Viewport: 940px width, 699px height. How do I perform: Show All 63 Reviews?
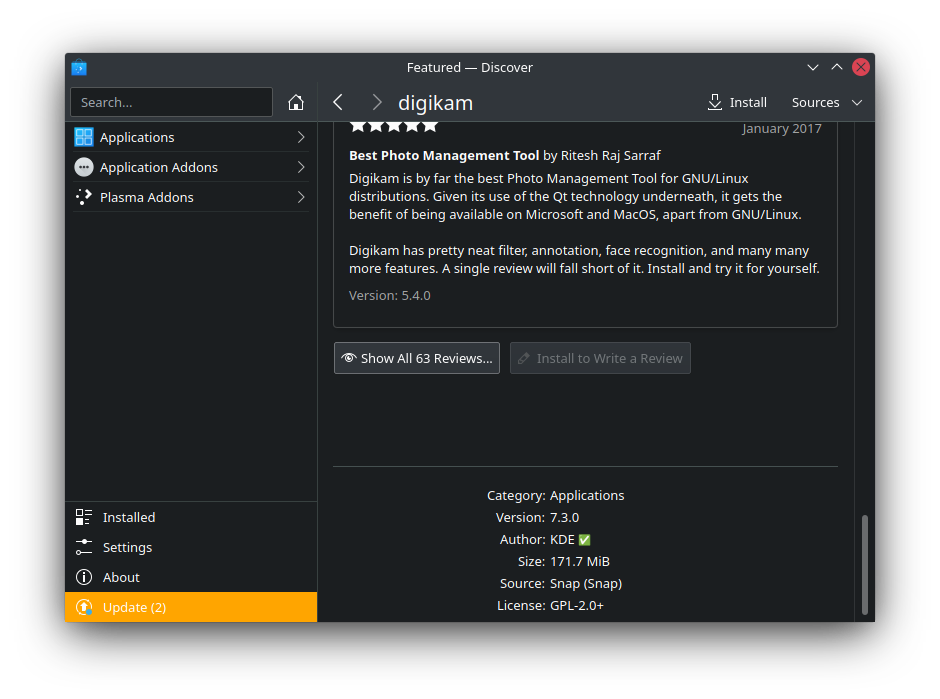click(417, 358)
